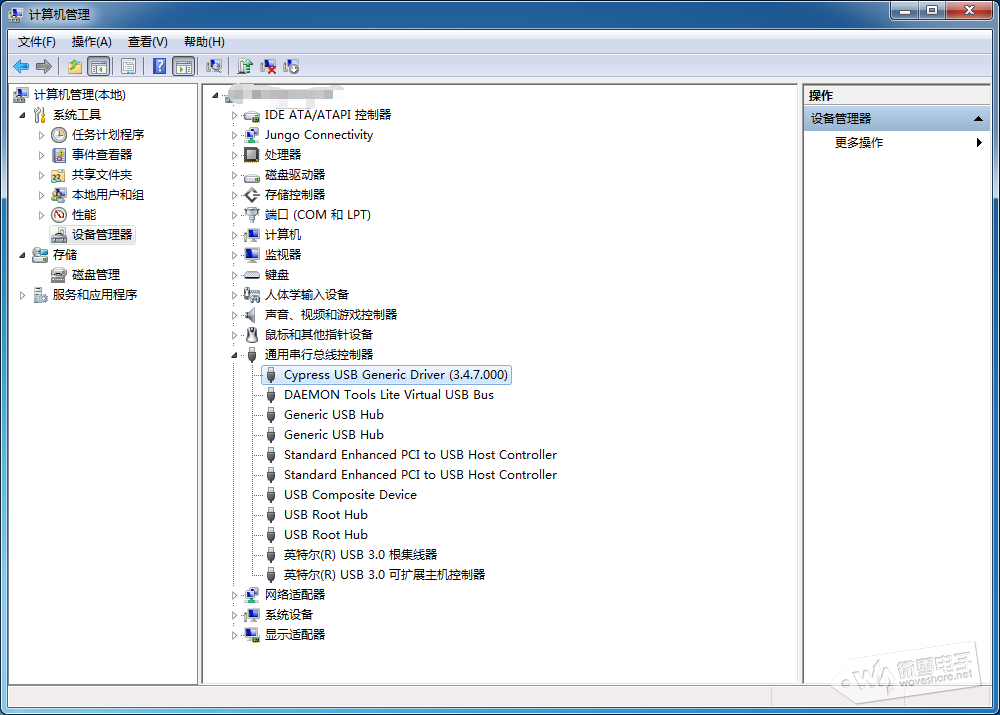The height and width of the screenshot is (715, 1000).
Task: Click the 处理器 chip icon
Action: [x=252, y=155]
